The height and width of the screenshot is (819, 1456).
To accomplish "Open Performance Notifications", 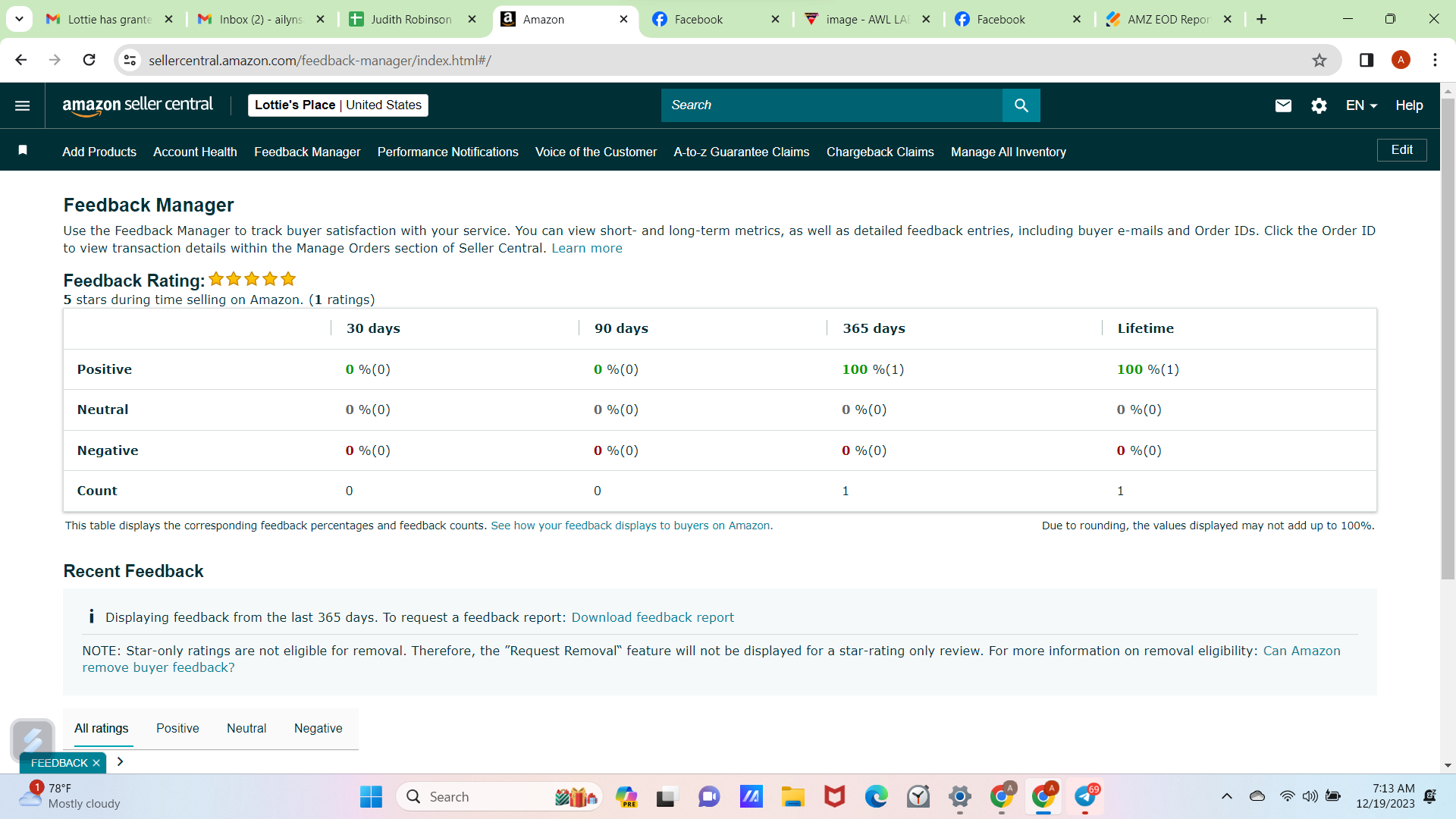I will click(x=448, y=152).
